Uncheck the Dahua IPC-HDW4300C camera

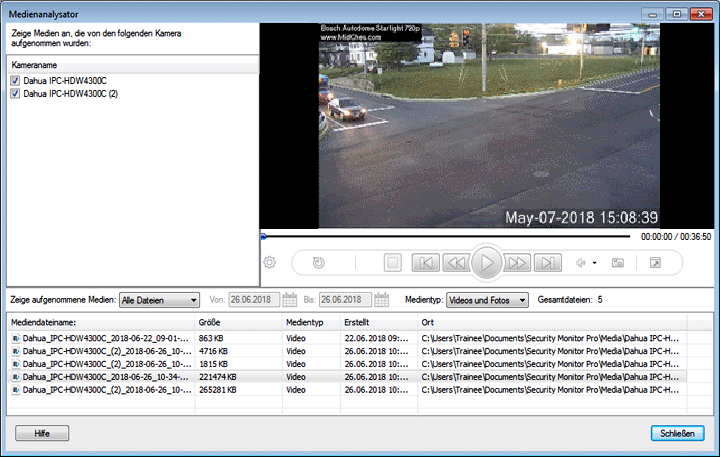pyautogui.click(x=15, y=81)
